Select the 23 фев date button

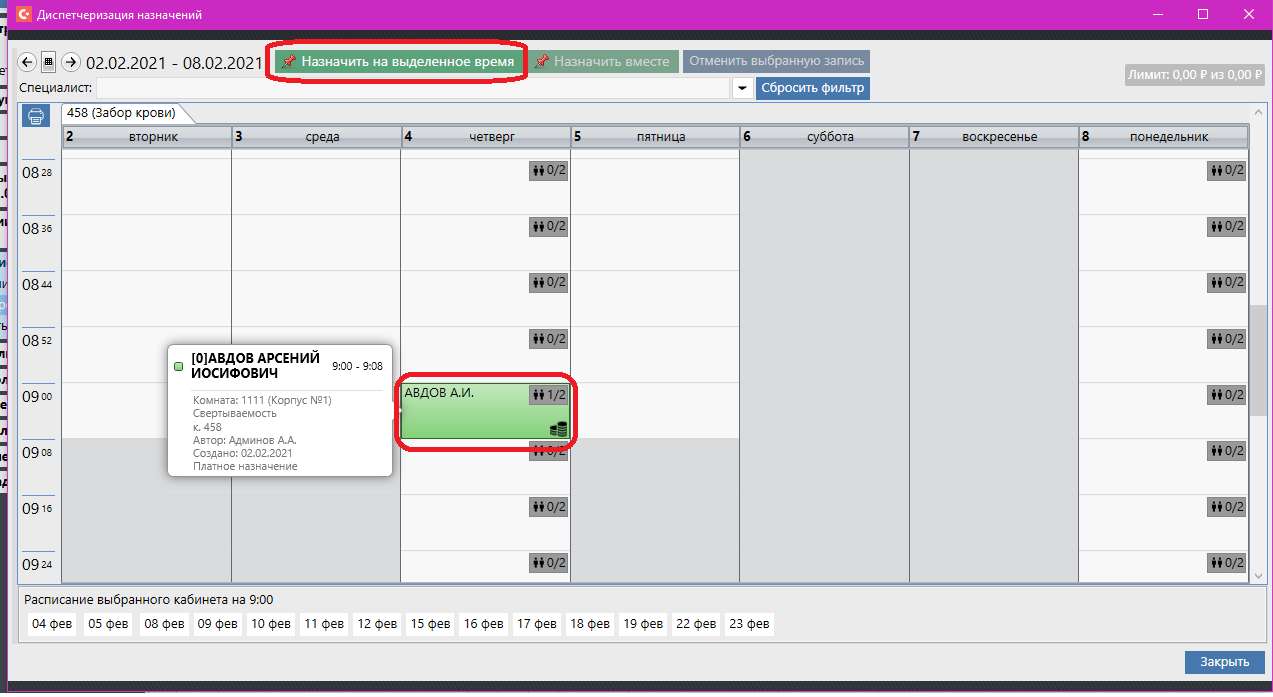coord(749,625)
